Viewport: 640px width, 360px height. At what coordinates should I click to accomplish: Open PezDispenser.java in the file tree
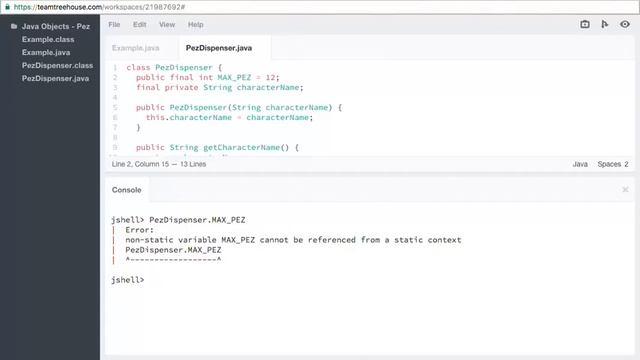pyautogui.click(x=55, y=78)
